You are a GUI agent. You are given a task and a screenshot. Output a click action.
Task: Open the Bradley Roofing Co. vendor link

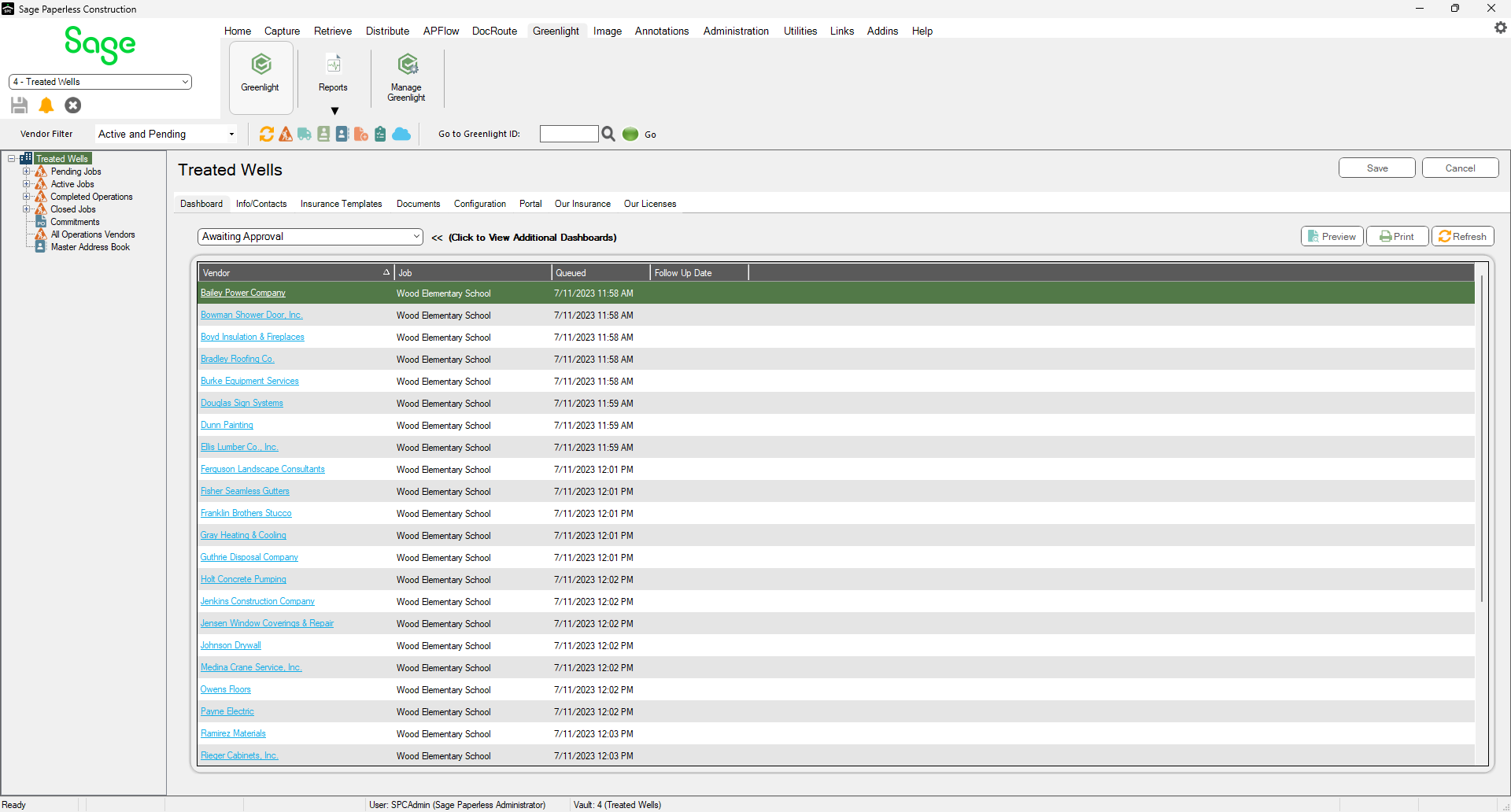pos(238,360)
